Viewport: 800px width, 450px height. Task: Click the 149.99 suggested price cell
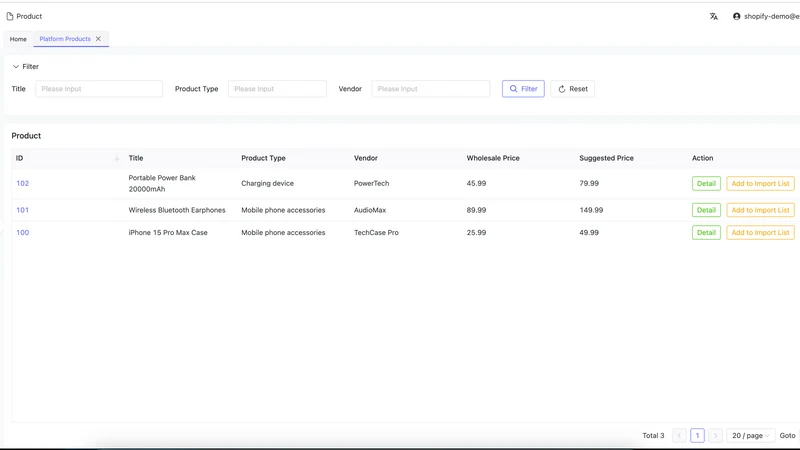[591, 210]
